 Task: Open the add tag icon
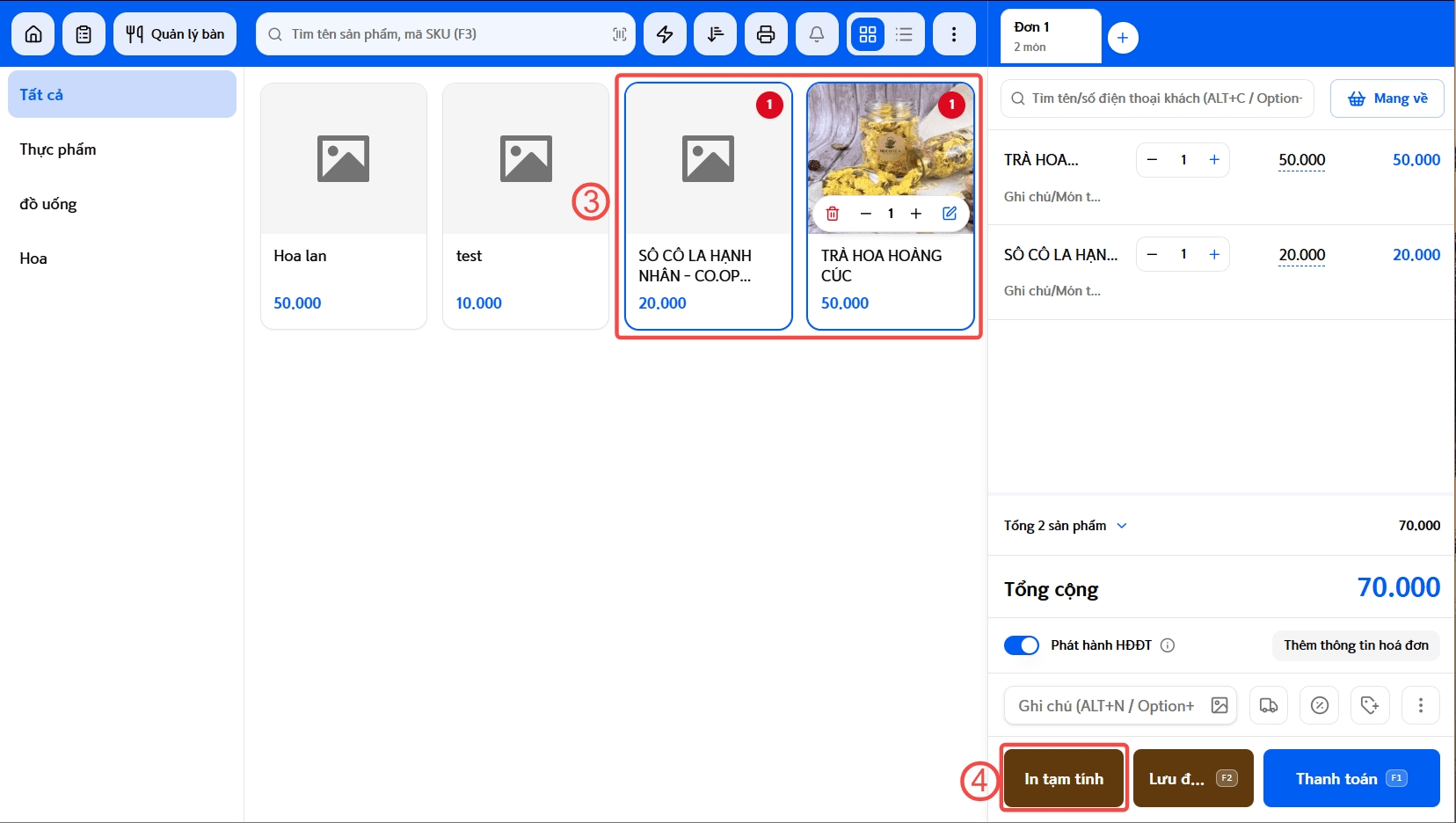1370,705
